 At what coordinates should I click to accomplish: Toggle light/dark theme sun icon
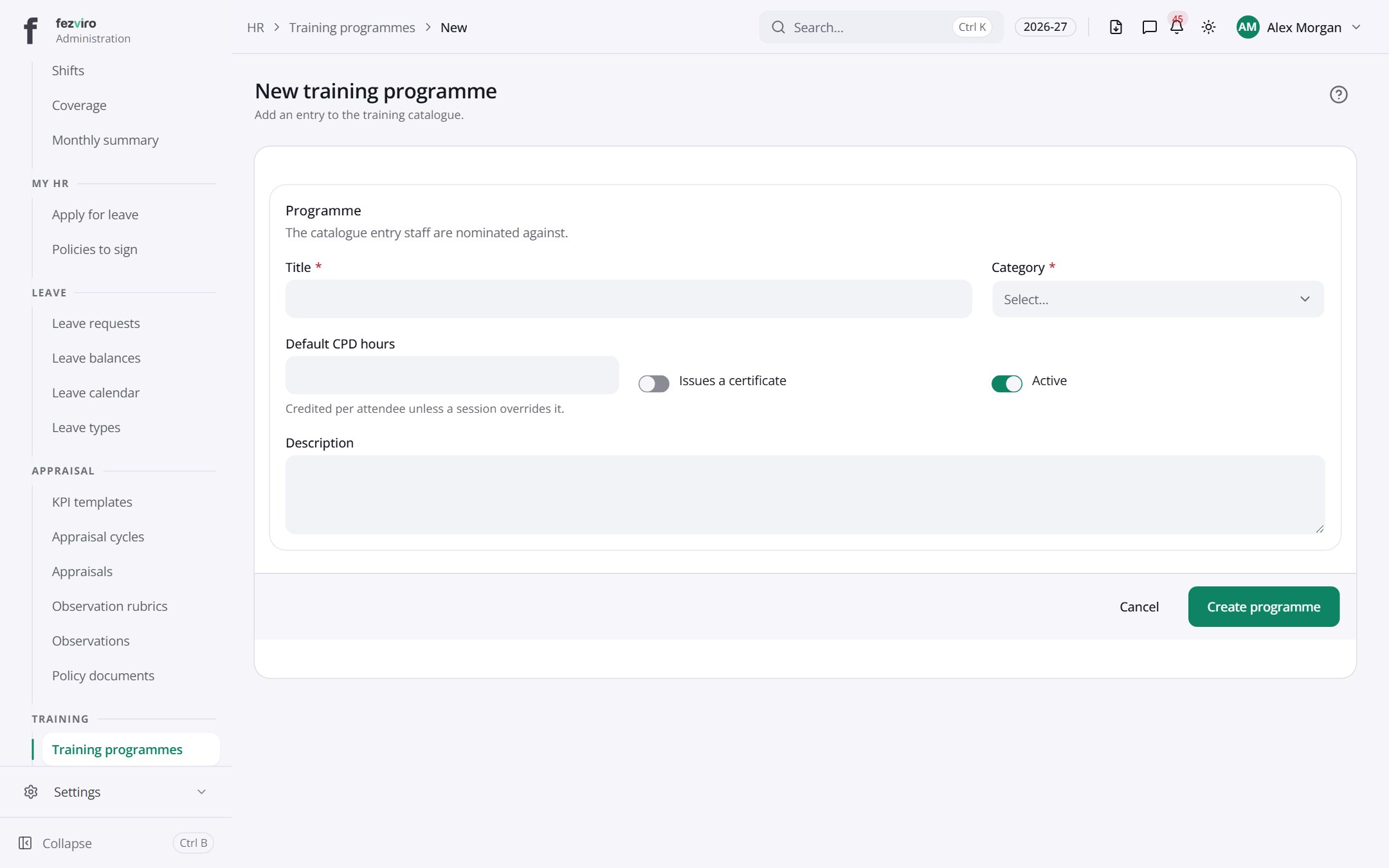point(1208,27)
